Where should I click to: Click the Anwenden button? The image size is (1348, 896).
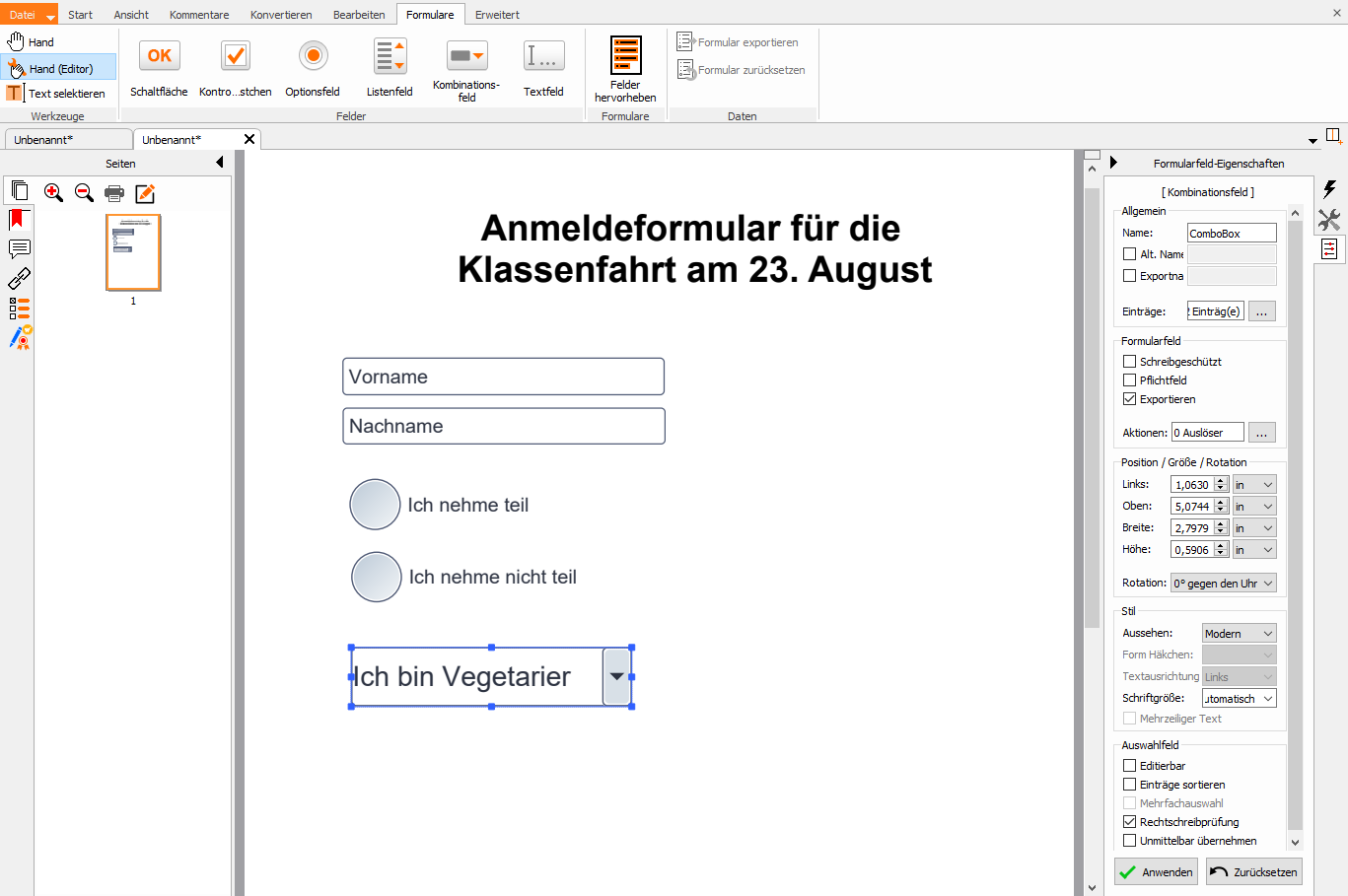pyautogui.click(x=1156, y=872)
